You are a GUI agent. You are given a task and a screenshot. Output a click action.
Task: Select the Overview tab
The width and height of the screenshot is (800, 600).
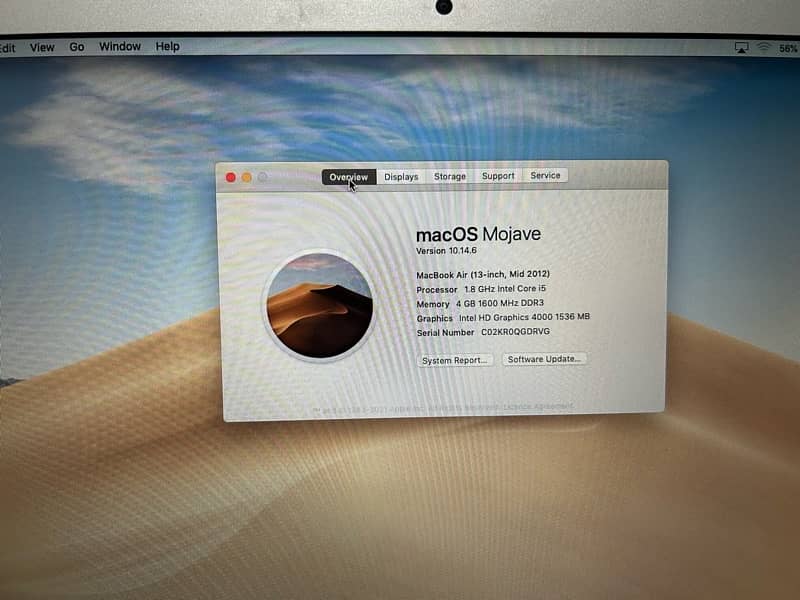[x=349, y=177]
